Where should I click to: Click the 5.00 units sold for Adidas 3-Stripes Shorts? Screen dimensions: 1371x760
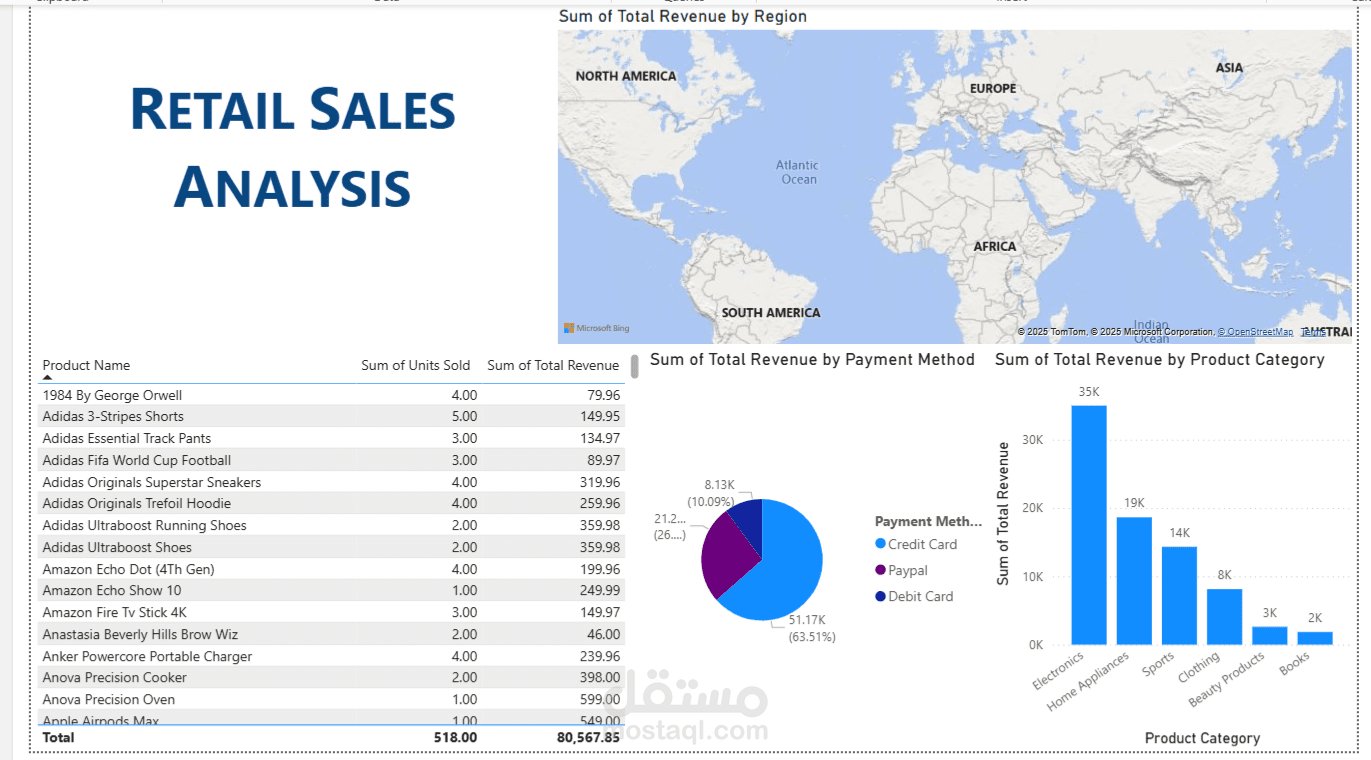(464, 416)
